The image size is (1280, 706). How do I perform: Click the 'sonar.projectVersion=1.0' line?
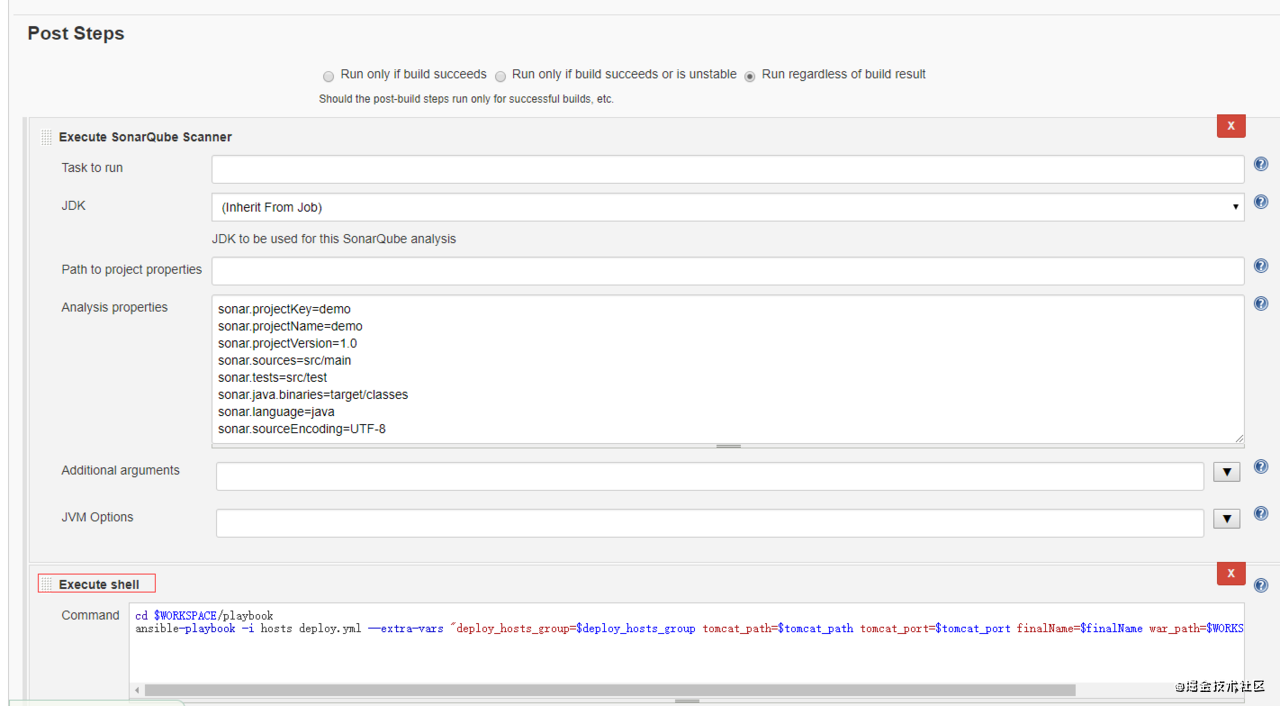287,343
